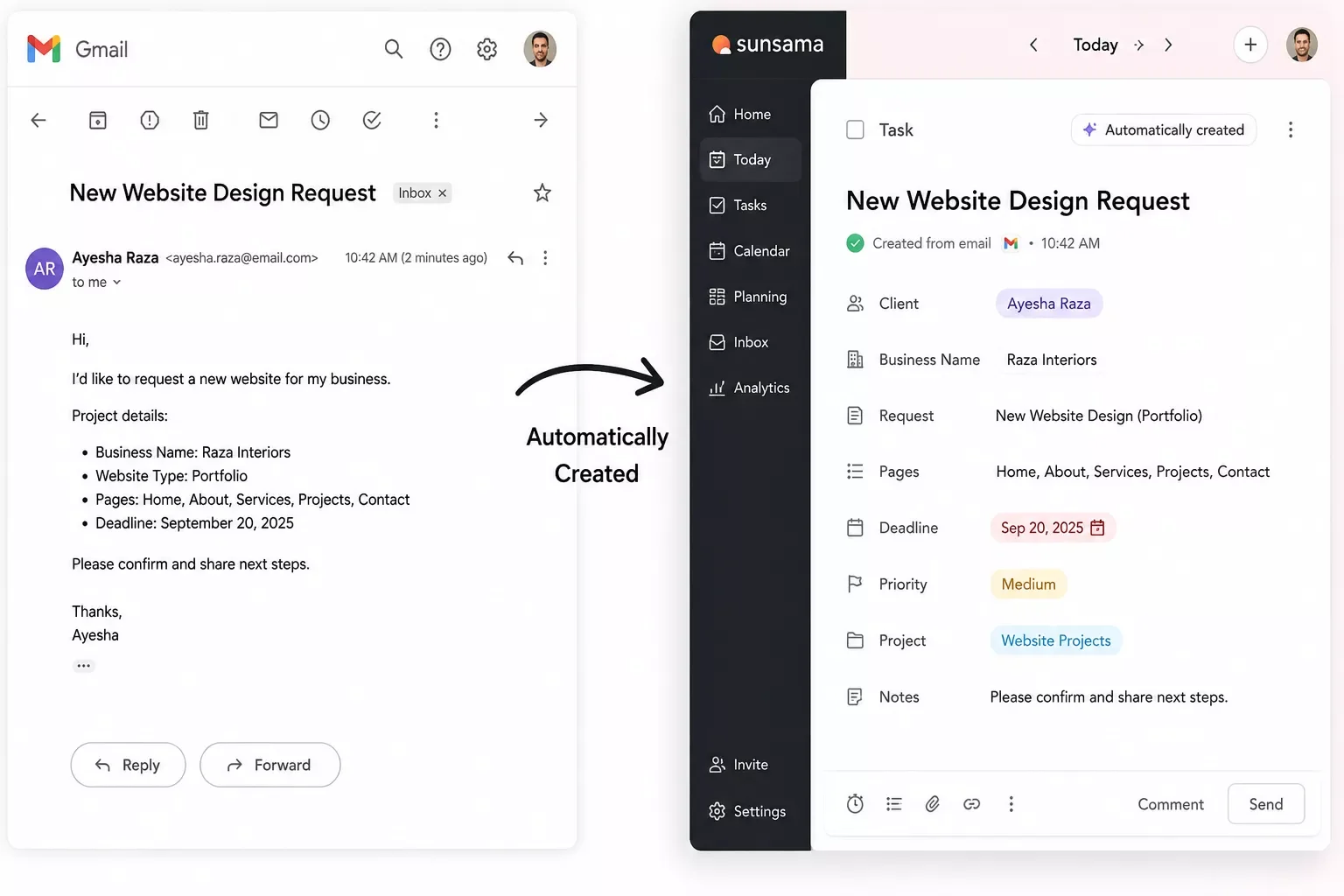
Task: Mark Sunsama task complete with checkbox
Action: (x=856, y=129)
